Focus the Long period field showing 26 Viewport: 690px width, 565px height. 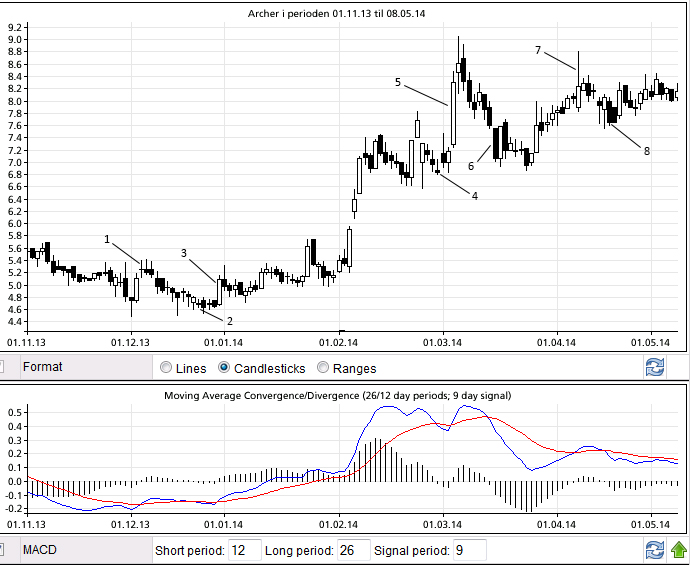352,550
